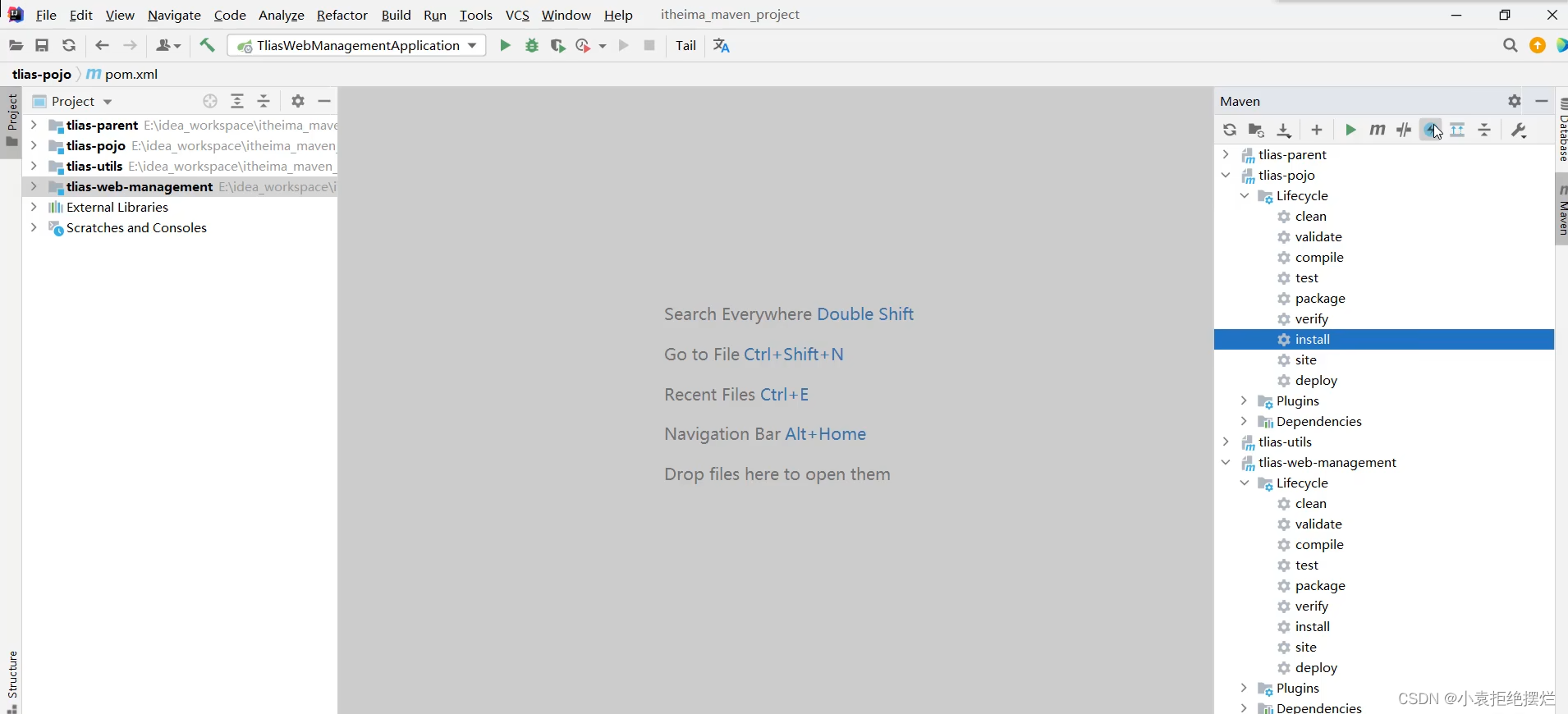This screenshot has height=714, width=1568.
Task: Reload all Maven projects
Action: pos(1229,130)
